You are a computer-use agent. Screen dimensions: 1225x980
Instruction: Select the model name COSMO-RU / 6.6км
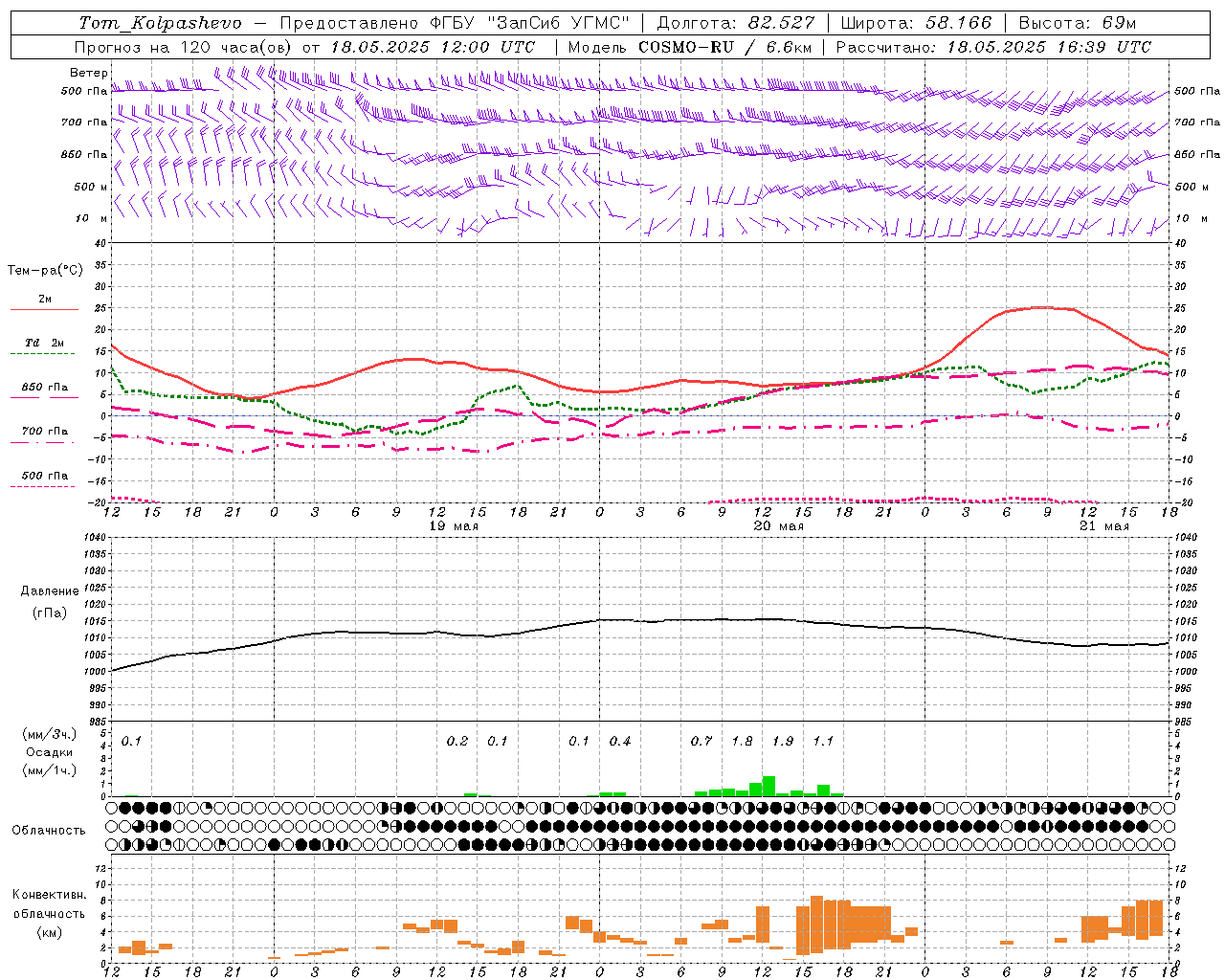[725, 47]
